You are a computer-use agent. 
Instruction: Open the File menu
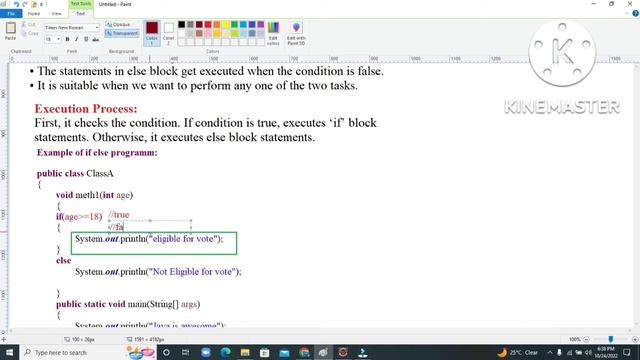click(x=11, y=13)
